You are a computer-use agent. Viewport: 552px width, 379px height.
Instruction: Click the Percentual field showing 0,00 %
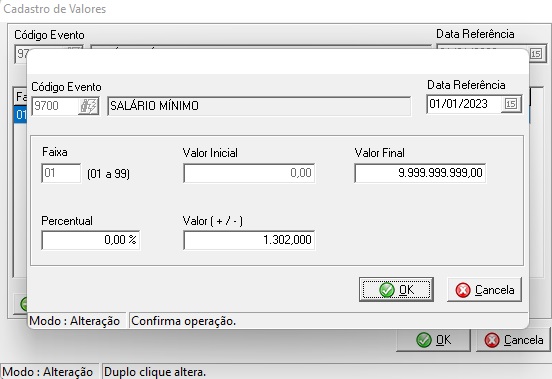coord(90,240)
